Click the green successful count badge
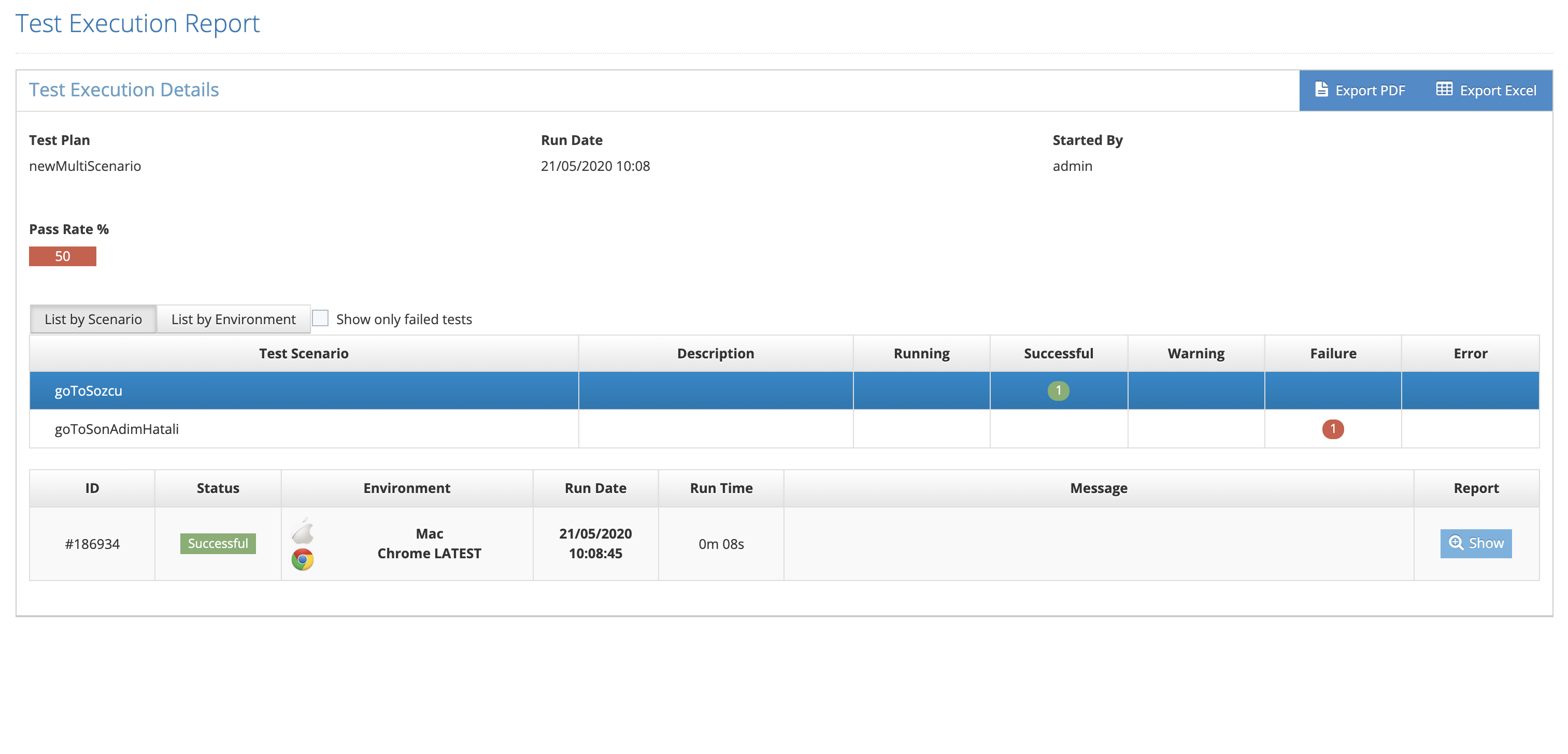 (x=1058, y=390)
